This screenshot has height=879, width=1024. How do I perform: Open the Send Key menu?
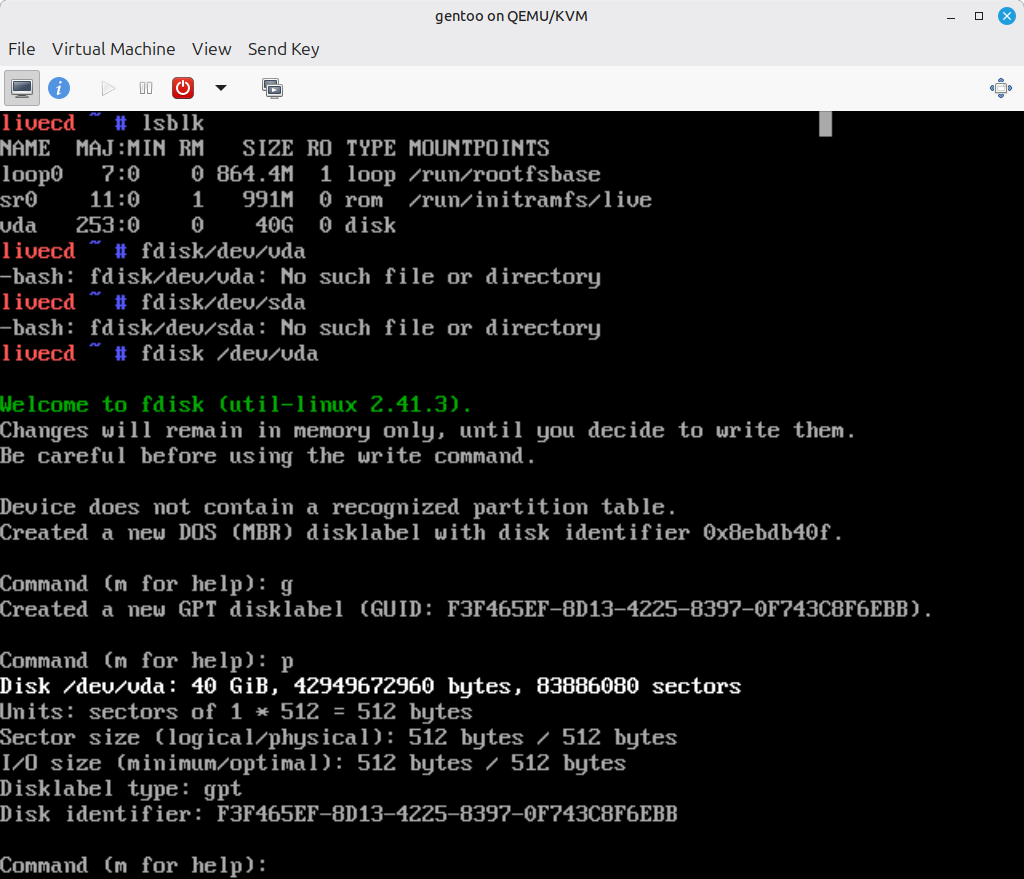283,49
